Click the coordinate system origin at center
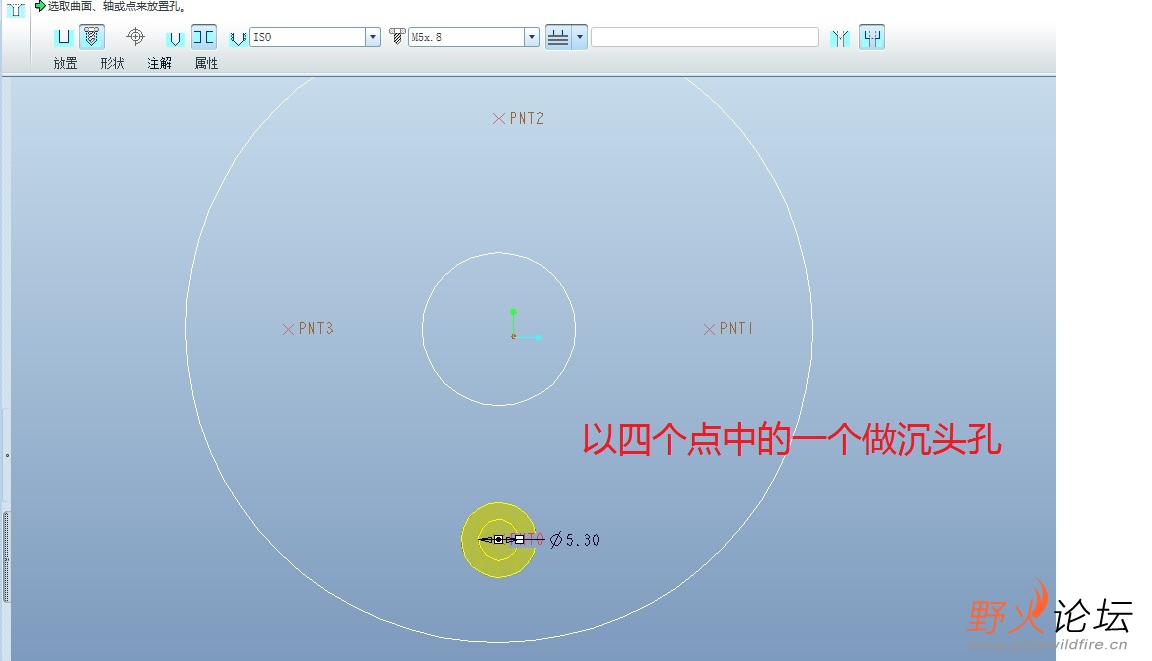1152x661 pixels. coord(514,336)
